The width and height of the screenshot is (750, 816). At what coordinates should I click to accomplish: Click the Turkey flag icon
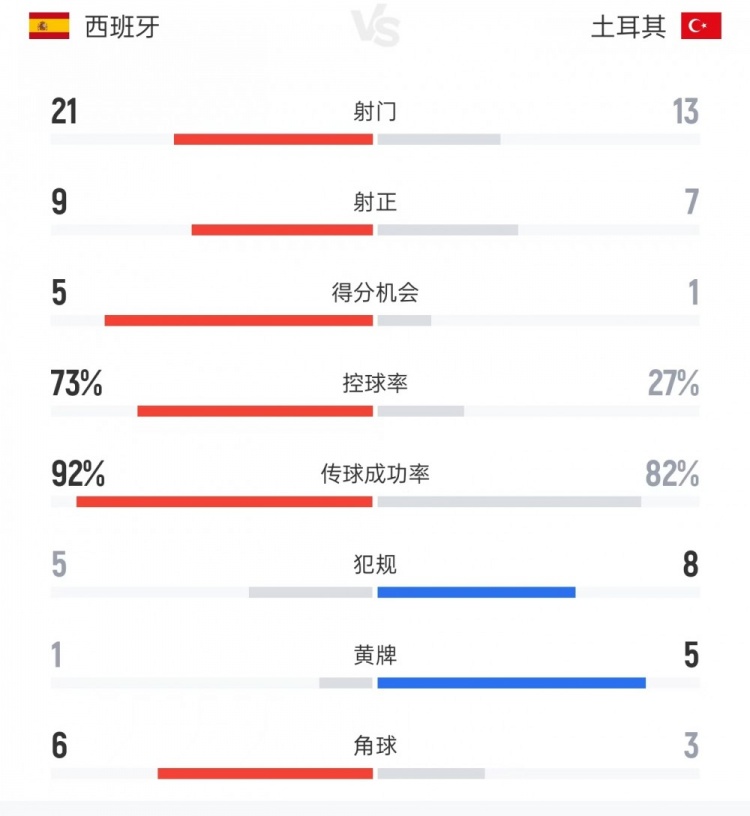pos(701,26)
